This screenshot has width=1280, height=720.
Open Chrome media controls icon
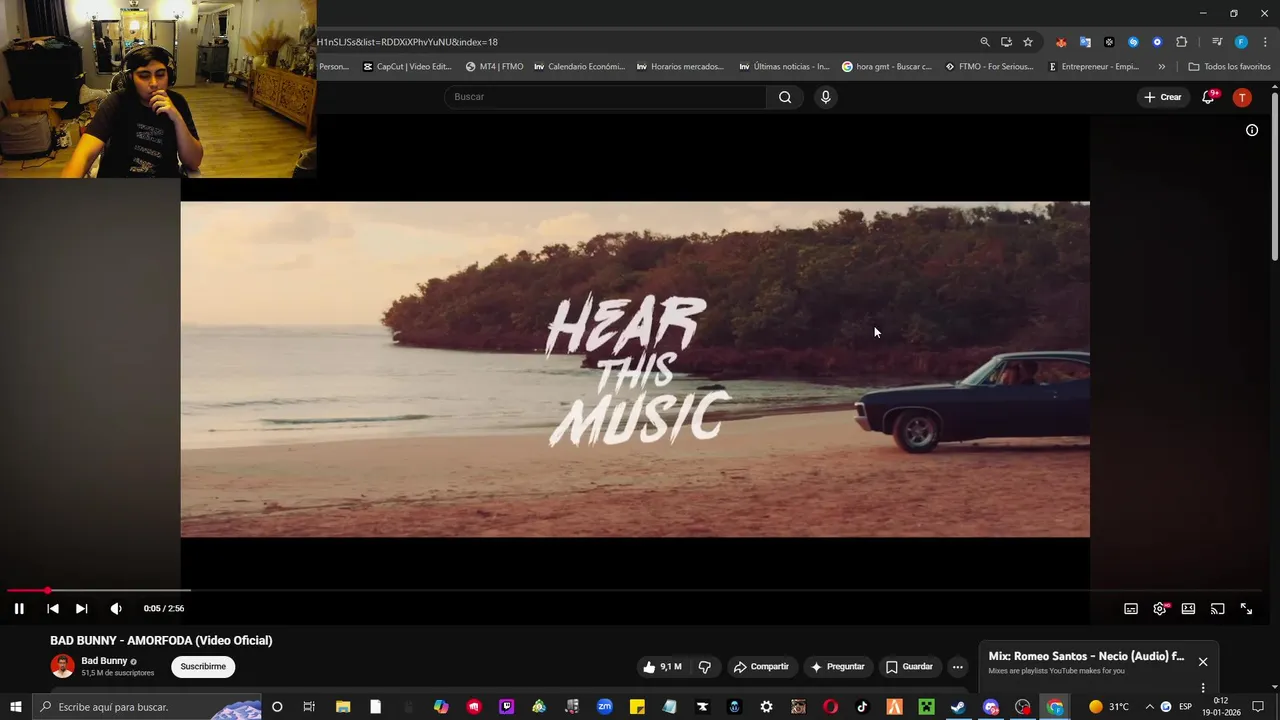point(1217,42)
